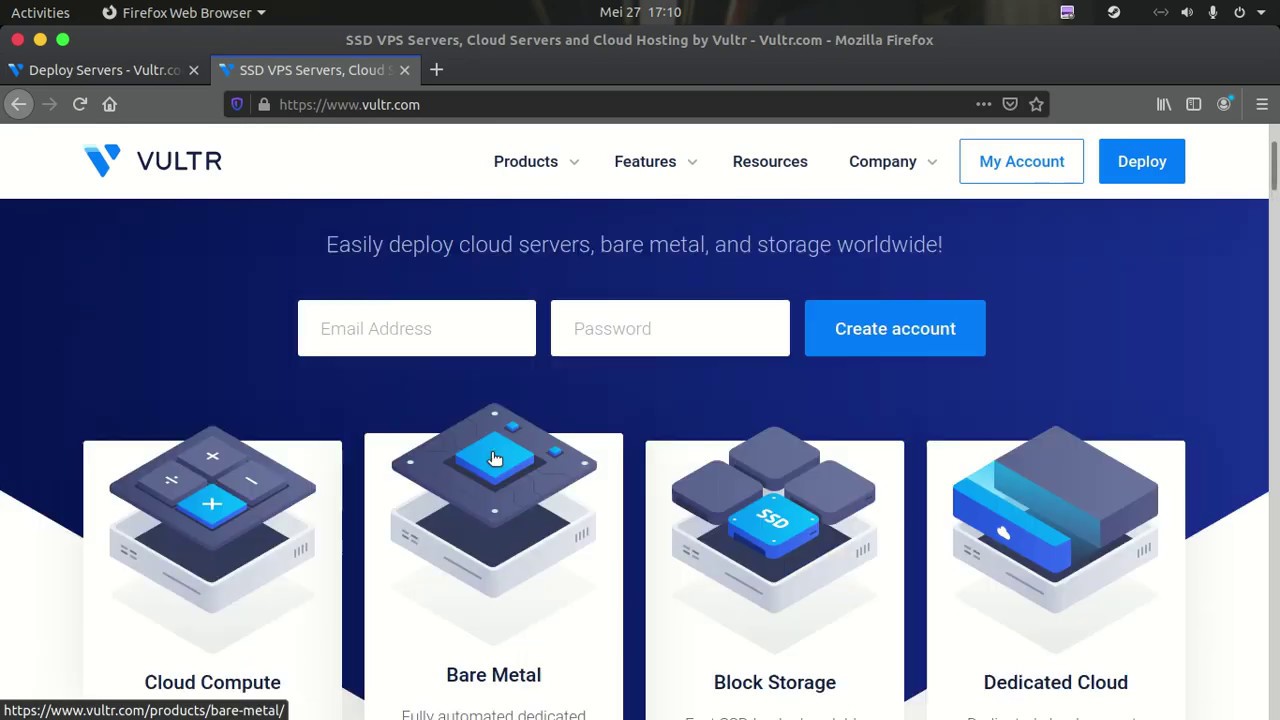The width and height of the screenshot is (1280, 720).
Task: Focus the Email Address field
Action: pos(417,328)
